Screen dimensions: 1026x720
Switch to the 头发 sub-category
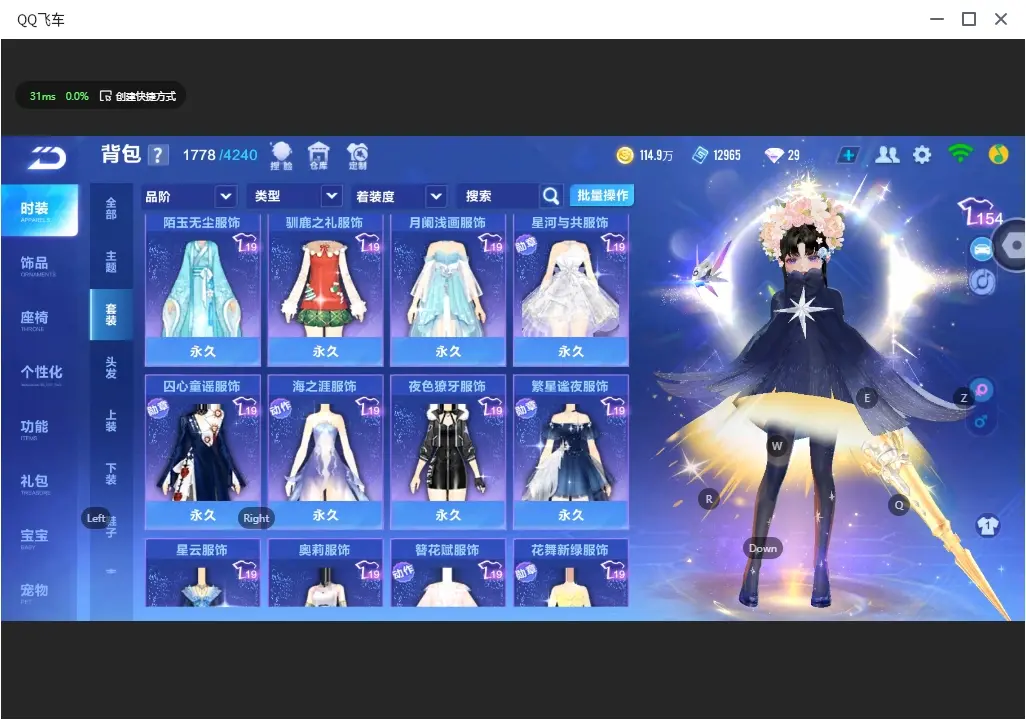pyautogui.click(x=111, y=368)
